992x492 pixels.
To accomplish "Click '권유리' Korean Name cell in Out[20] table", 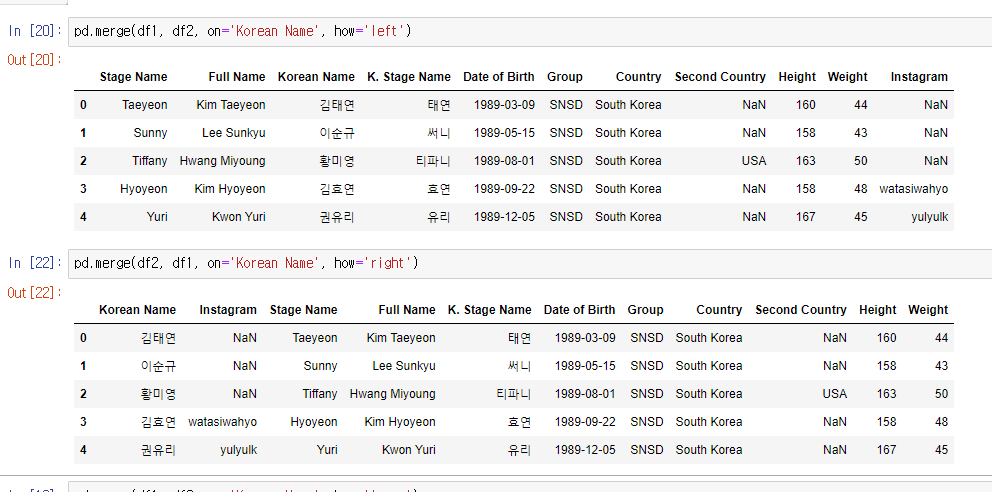I will click(337, 217).
